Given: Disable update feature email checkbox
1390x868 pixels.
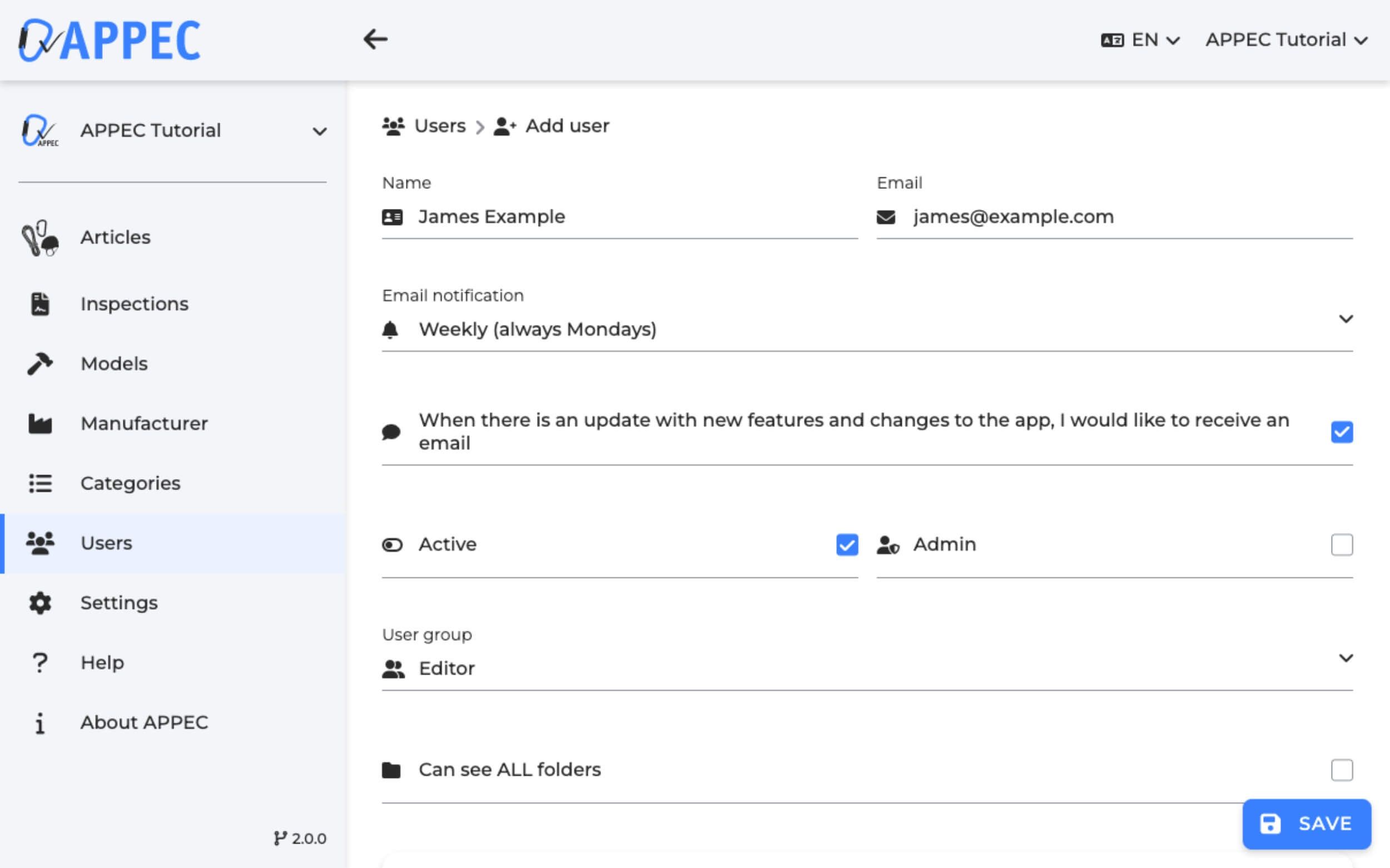Looking at the screenshot, I should tap(1341, 432).
